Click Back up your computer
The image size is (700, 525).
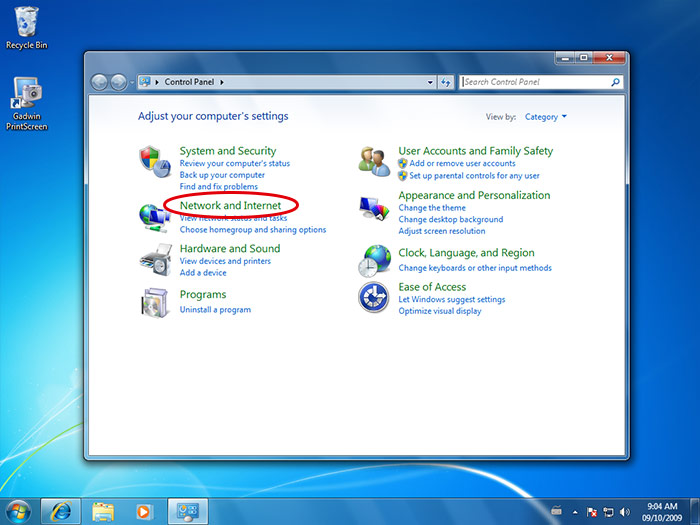(222, 175)
